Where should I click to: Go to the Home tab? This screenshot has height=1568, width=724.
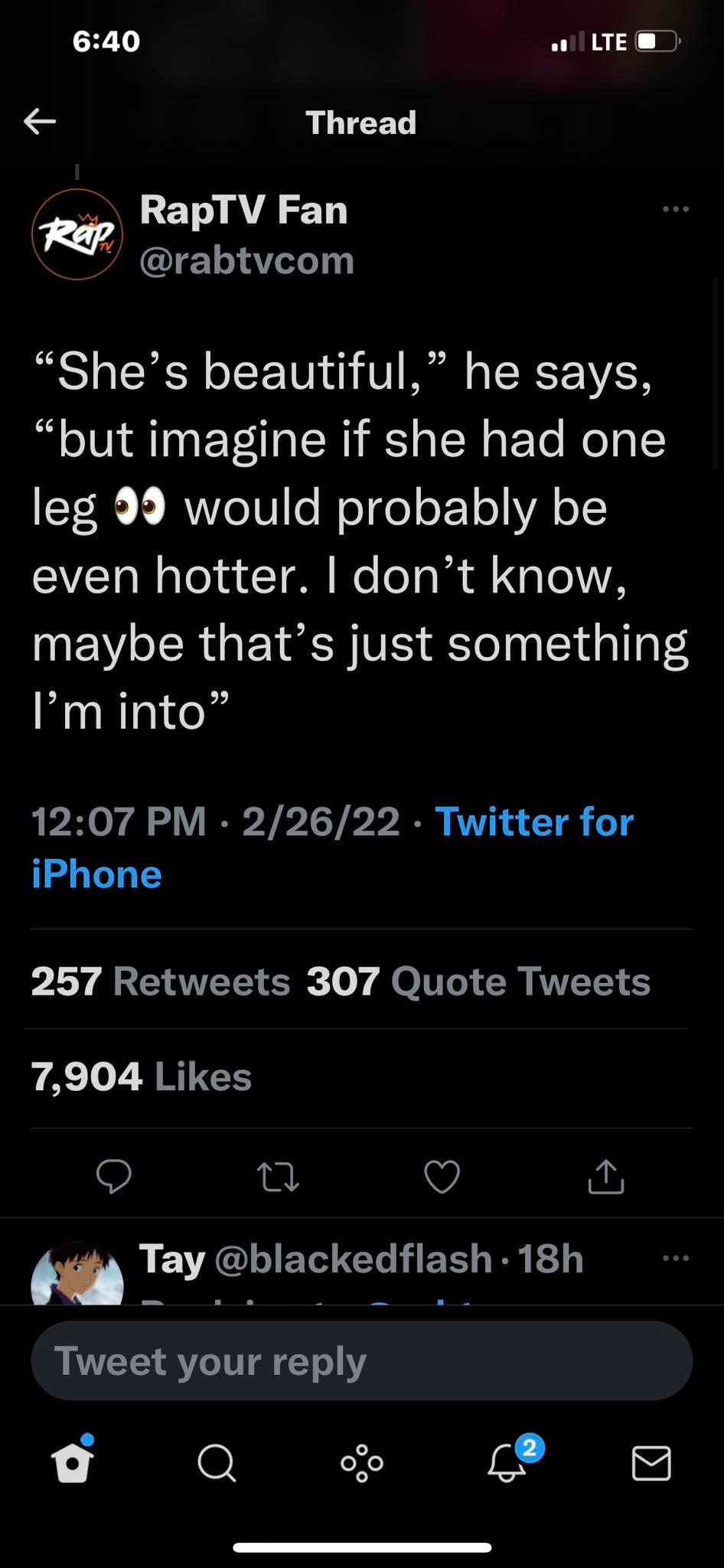click(x=73, y=1464)
